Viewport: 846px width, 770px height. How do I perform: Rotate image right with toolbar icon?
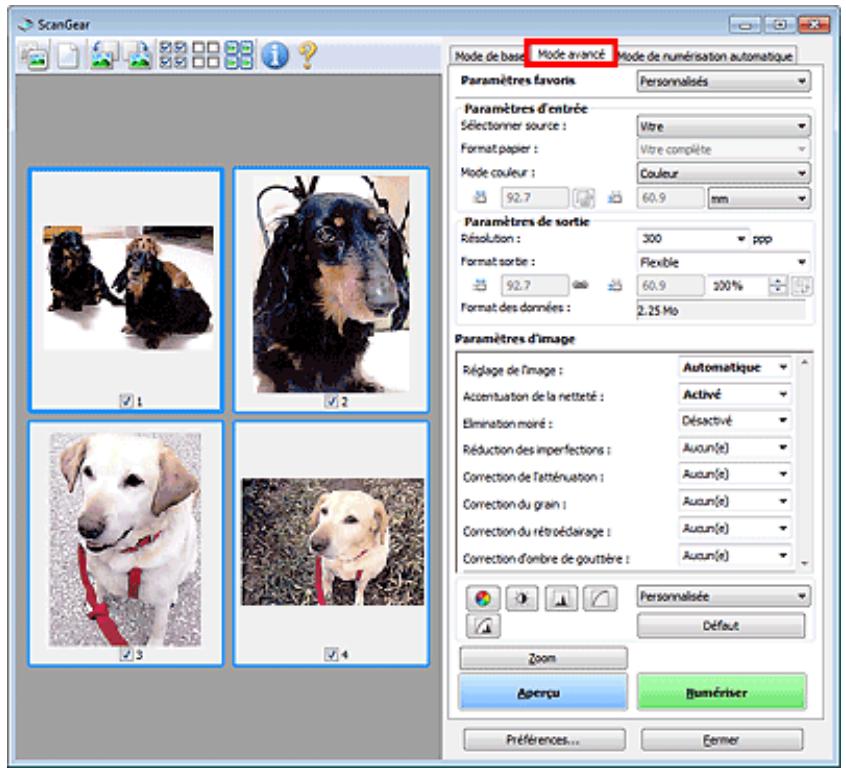click(139, 56)
